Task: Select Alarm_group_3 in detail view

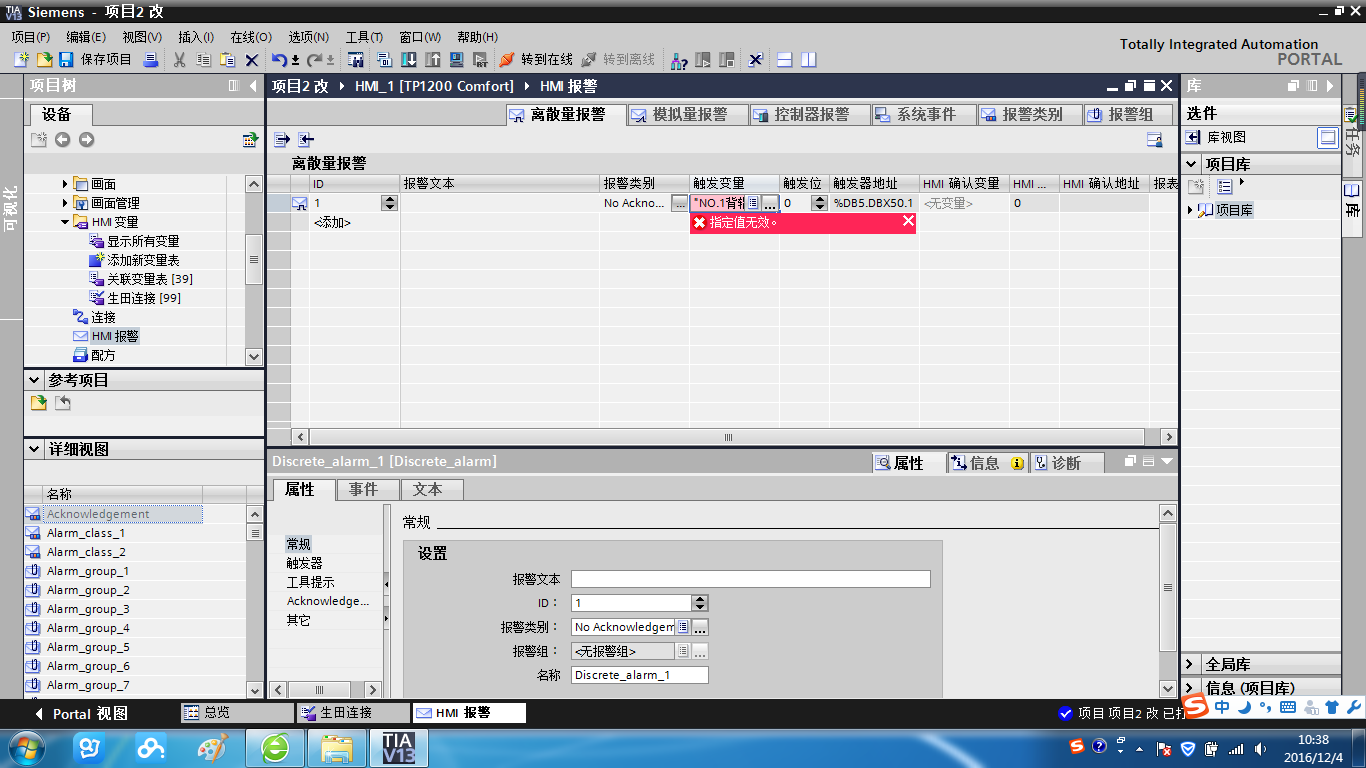Action: coord(88,609)
